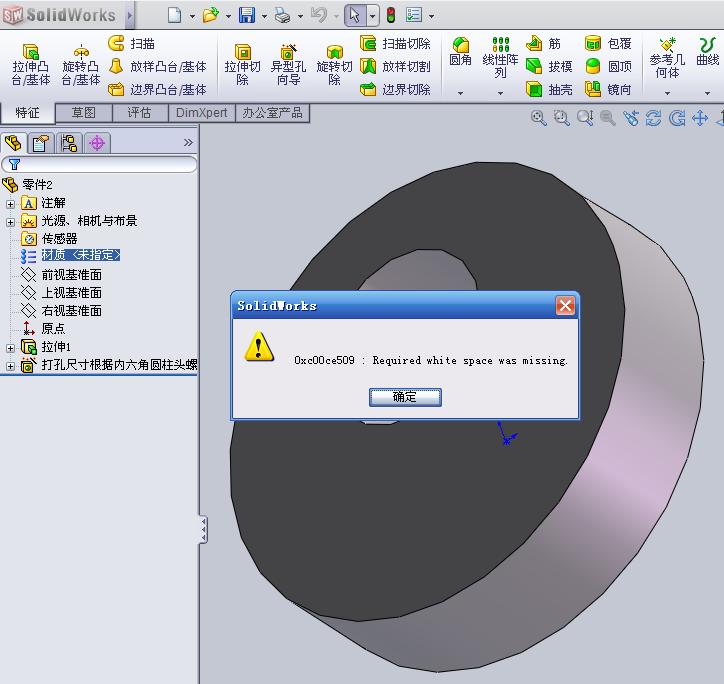724x684 pixels.
Task: Zoom to fit with the magnifier icon
Action: click(538, 118)
